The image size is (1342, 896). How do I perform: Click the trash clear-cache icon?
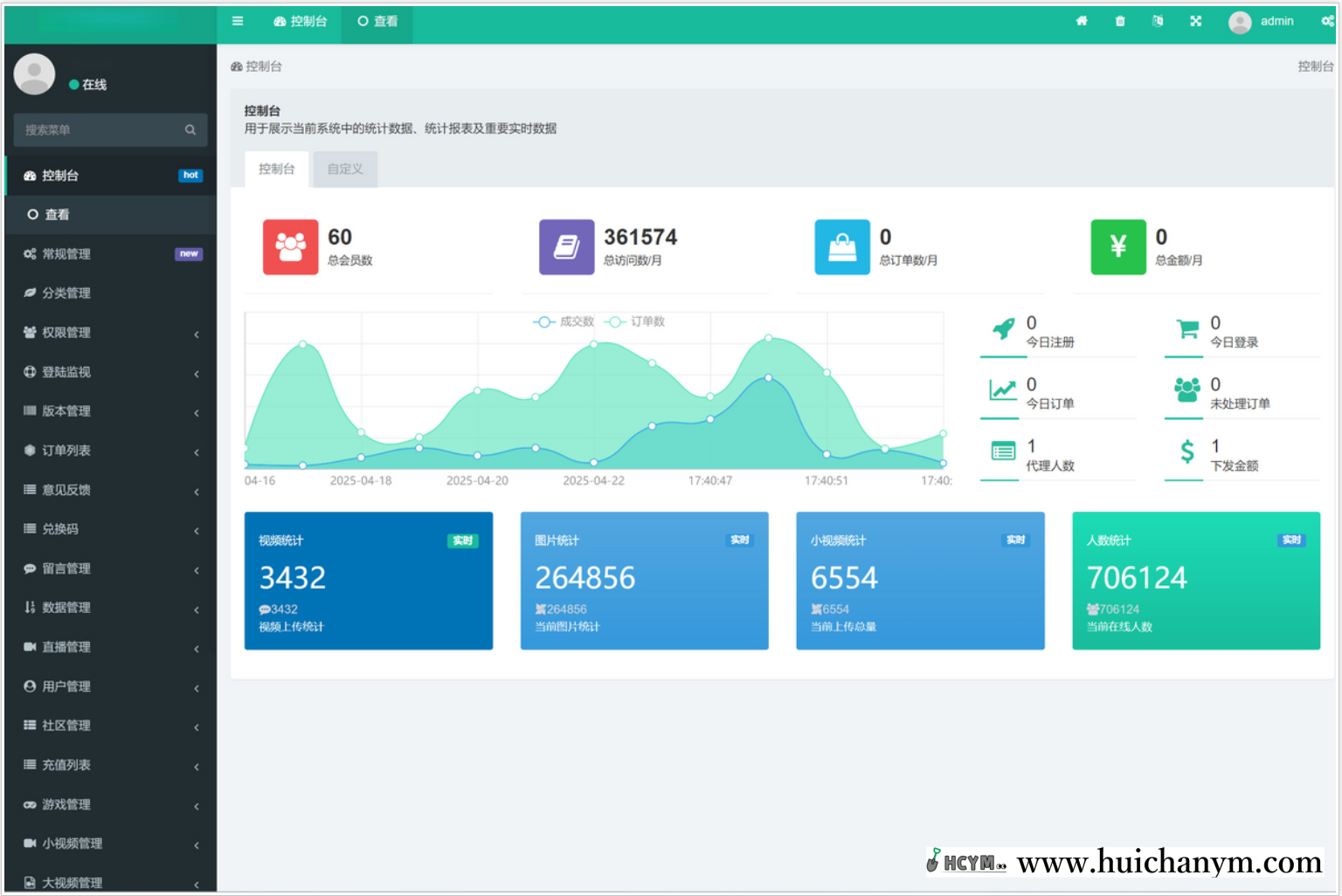tap(1120, 21)
